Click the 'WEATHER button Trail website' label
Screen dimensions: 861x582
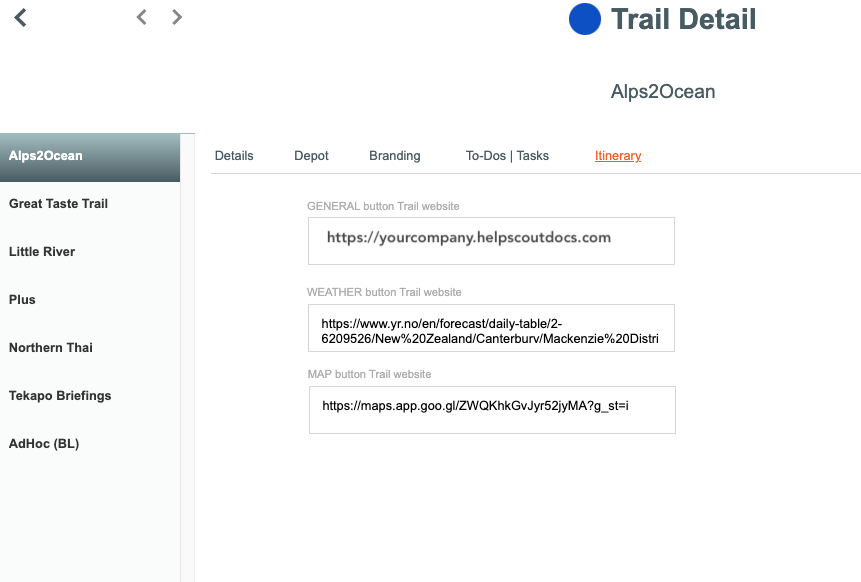coord(384,292)
